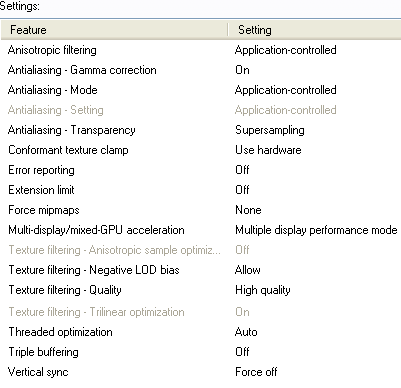Change Use hardware setting value
Image resolution: width=401 pixels, height=388 pixels.
point(268,150)
